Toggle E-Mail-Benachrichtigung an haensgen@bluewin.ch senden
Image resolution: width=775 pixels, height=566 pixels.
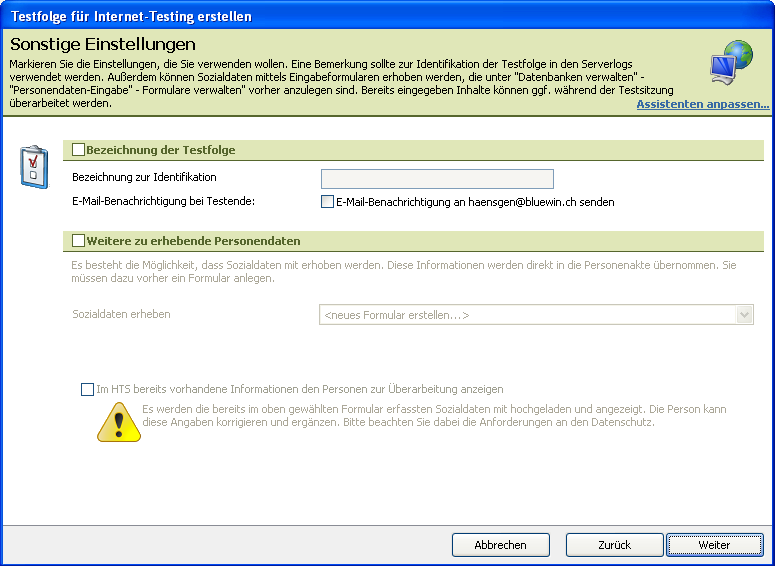(327, 202)
